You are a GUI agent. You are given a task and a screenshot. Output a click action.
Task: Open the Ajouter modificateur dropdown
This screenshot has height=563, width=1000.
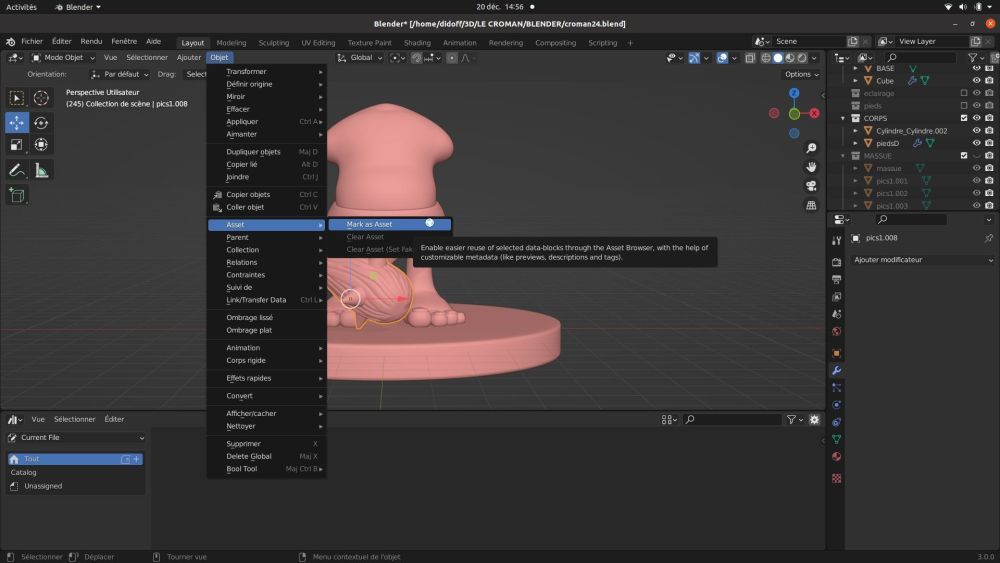point(923,260)
